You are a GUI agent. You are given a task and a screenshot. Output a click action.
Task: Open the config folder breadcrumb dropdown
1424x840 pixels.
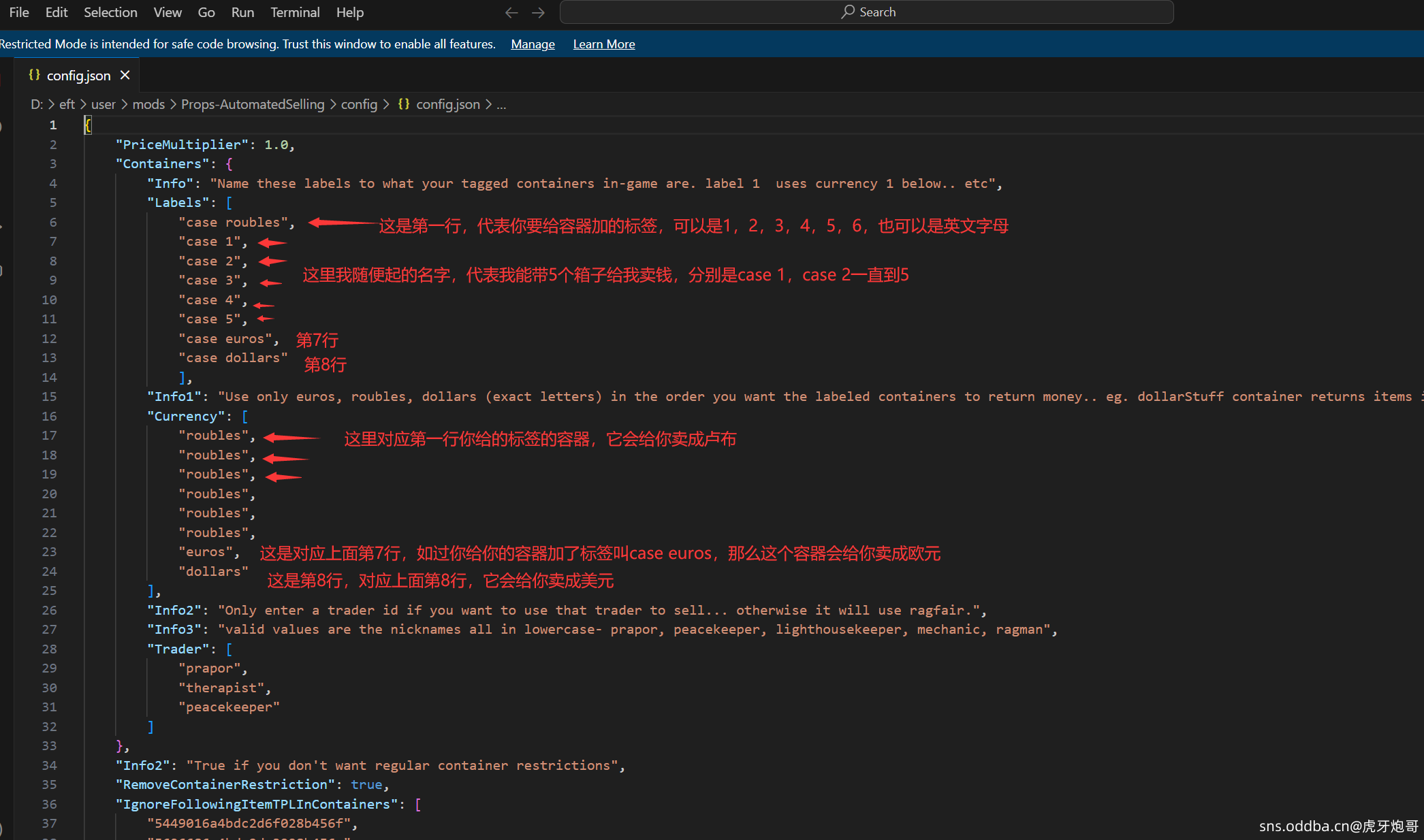point(359,104)
